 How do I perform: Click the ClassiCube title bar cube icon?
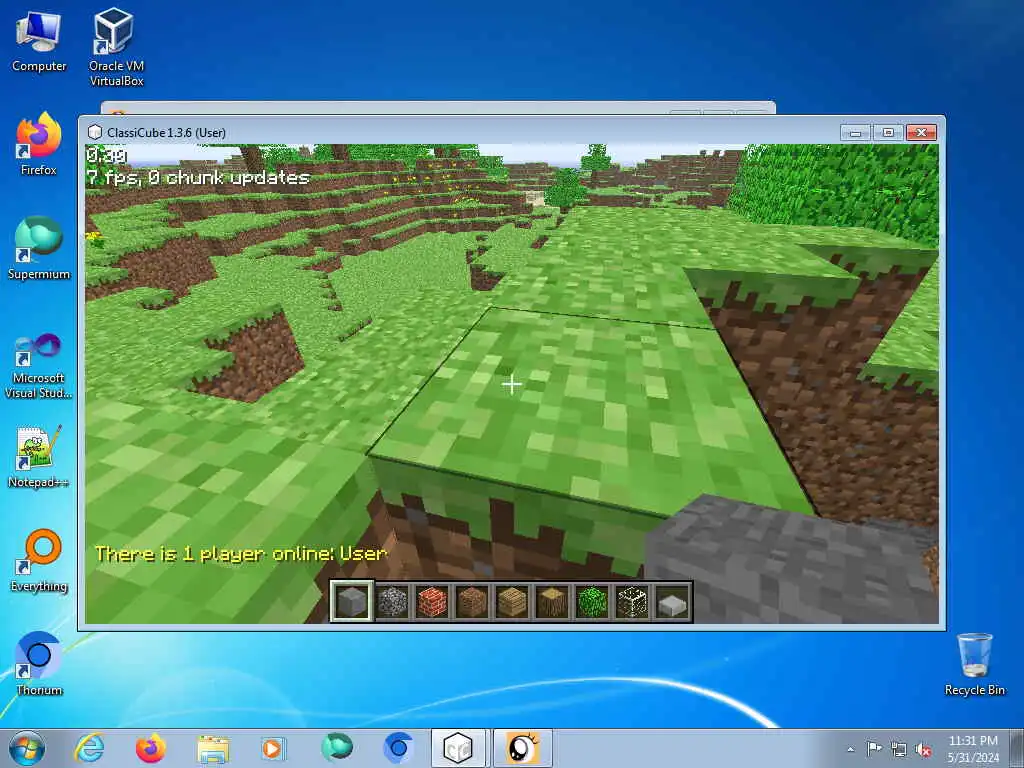[95, 133]
